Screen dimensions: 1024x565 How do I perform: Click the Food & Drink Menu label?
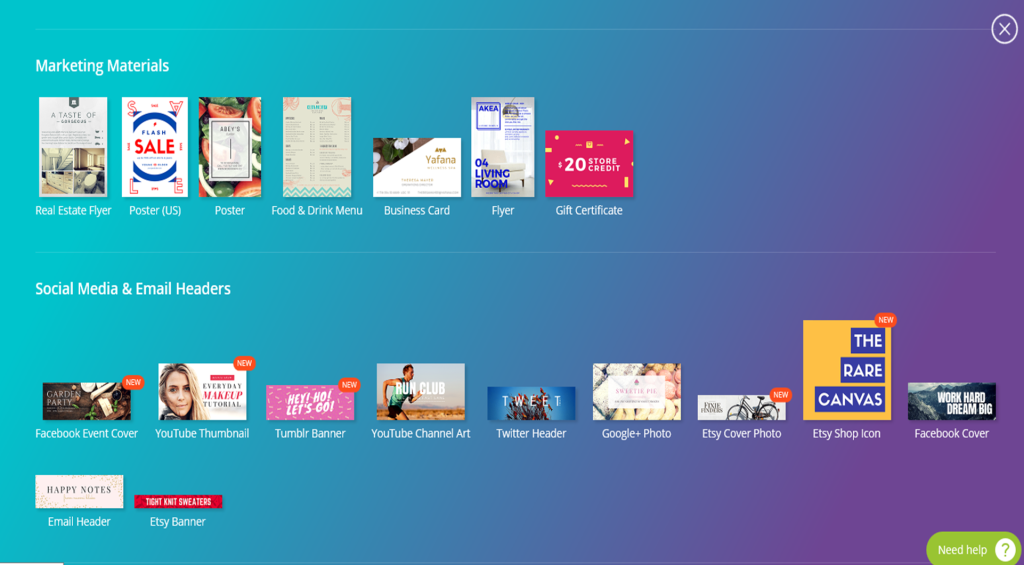(317, 210)
